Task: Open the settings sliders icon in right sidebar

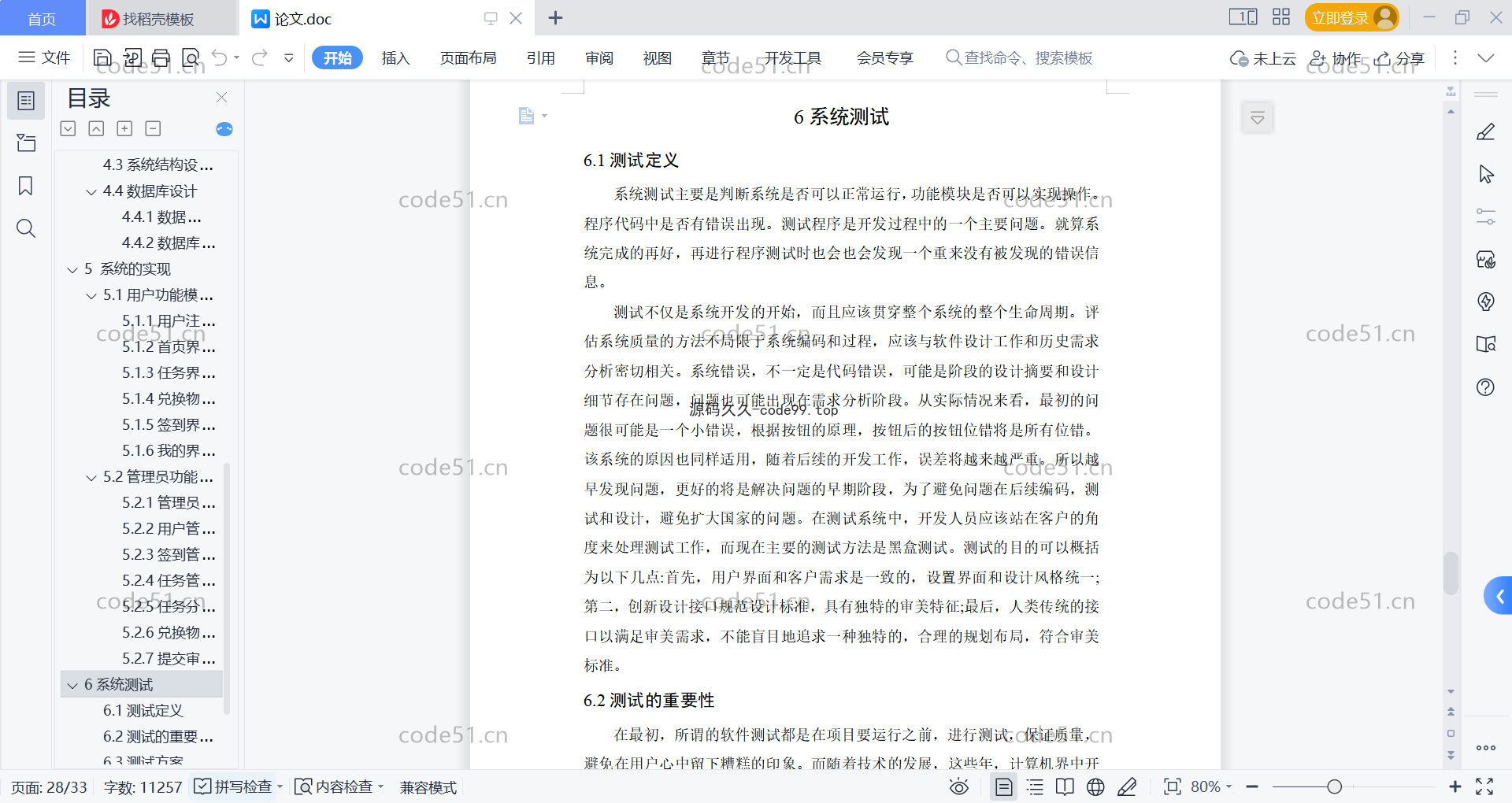Action: pyautogui.click(x=1485, y=216)
